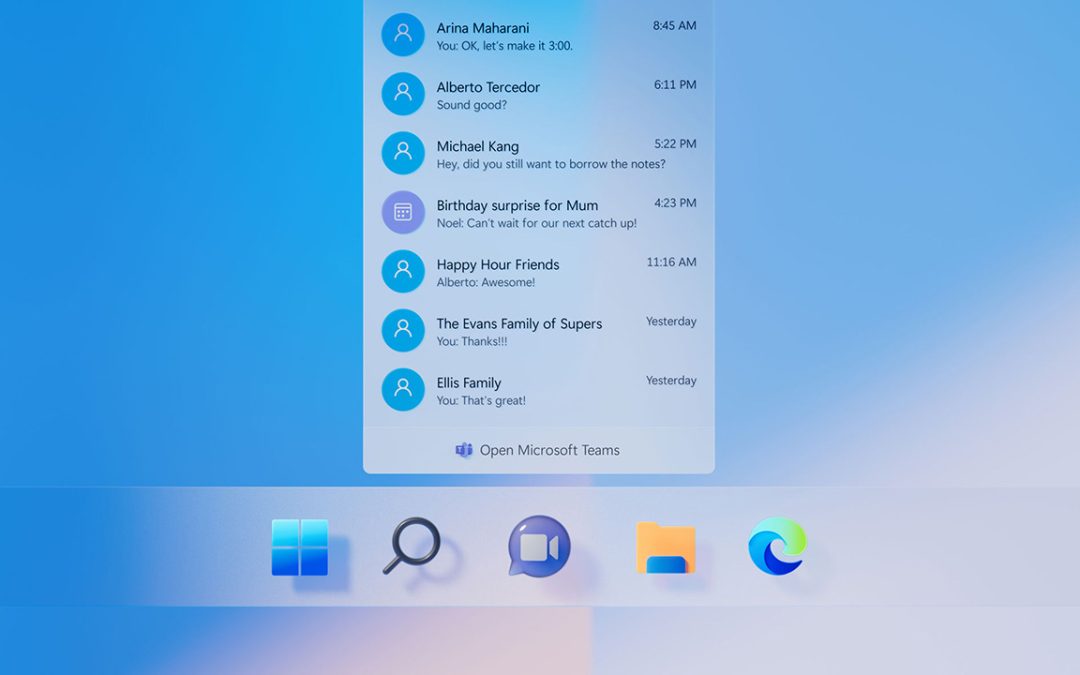Open the Ellis Family group chat
The width and height of the screenshot is (1080, 675).
coord(520,390)
